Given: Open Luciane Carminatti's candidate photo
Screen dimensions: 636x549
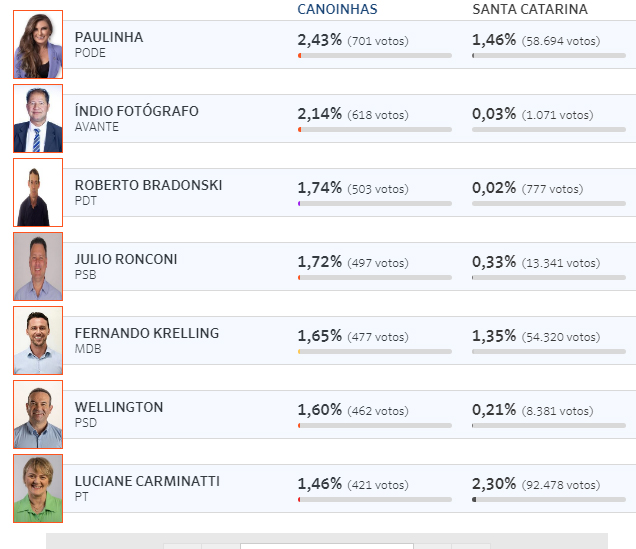Looking at the screenshot, I should [x=38, y=489].
